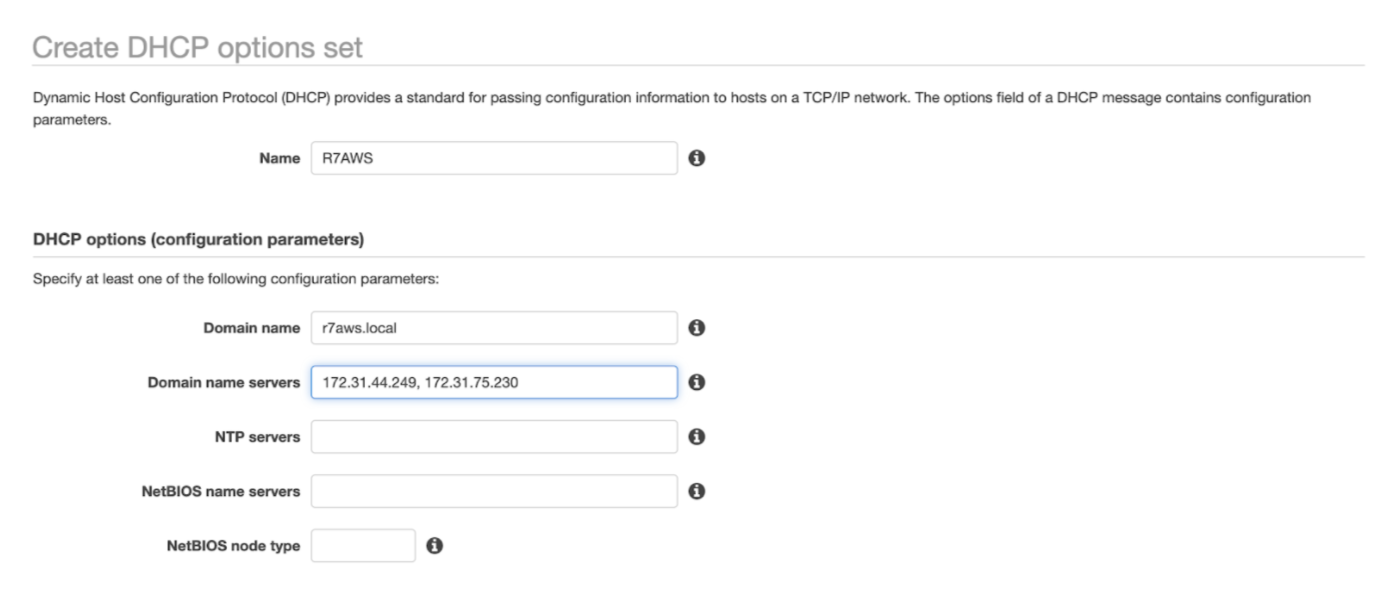The image size is (1394, 610).
Task: Focus the Name input containing R7AWS
Action: pyautogui.click(x=493, y=158)
